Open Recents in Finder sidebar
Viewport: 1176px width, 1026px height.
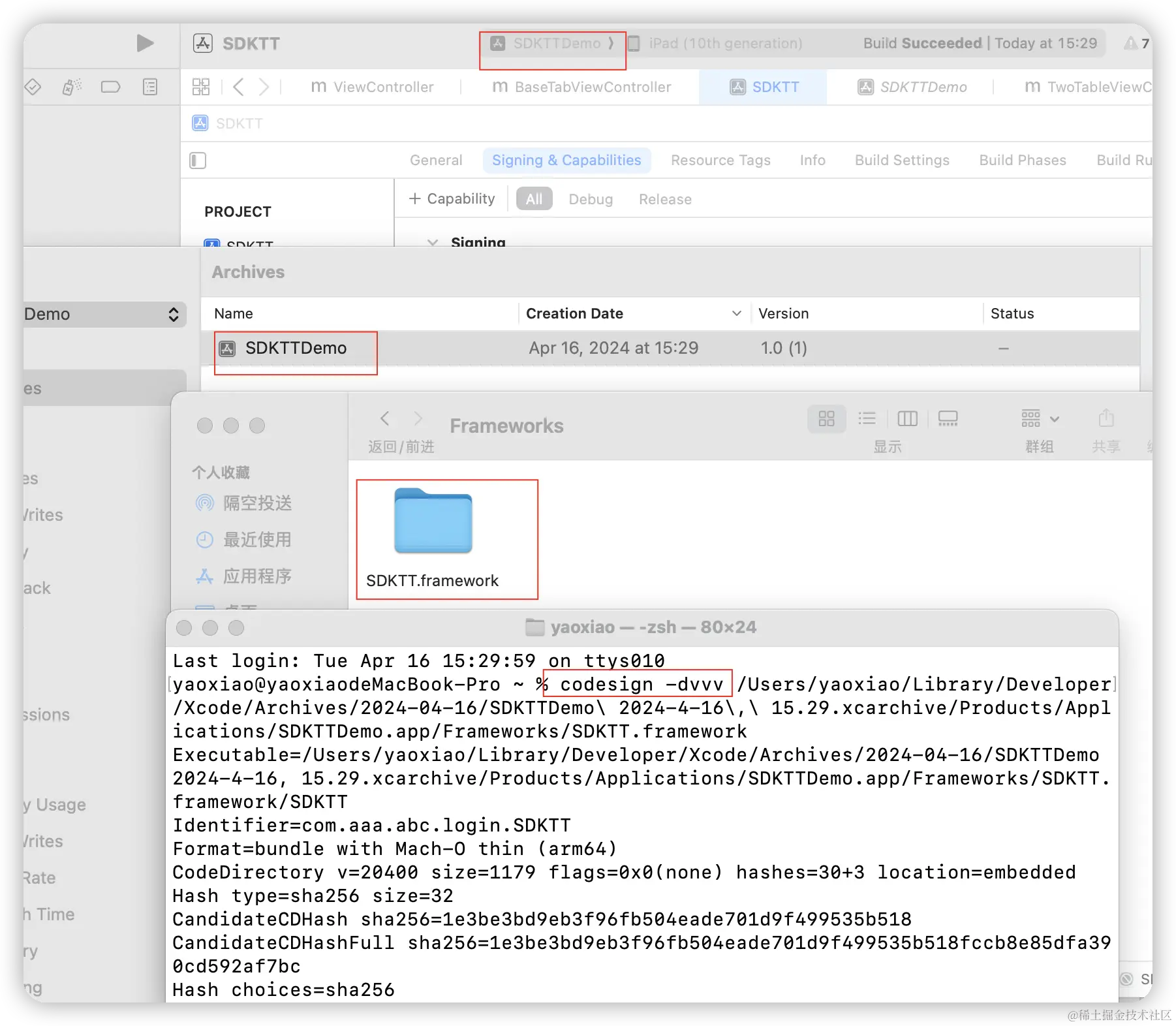coord(244,540)
